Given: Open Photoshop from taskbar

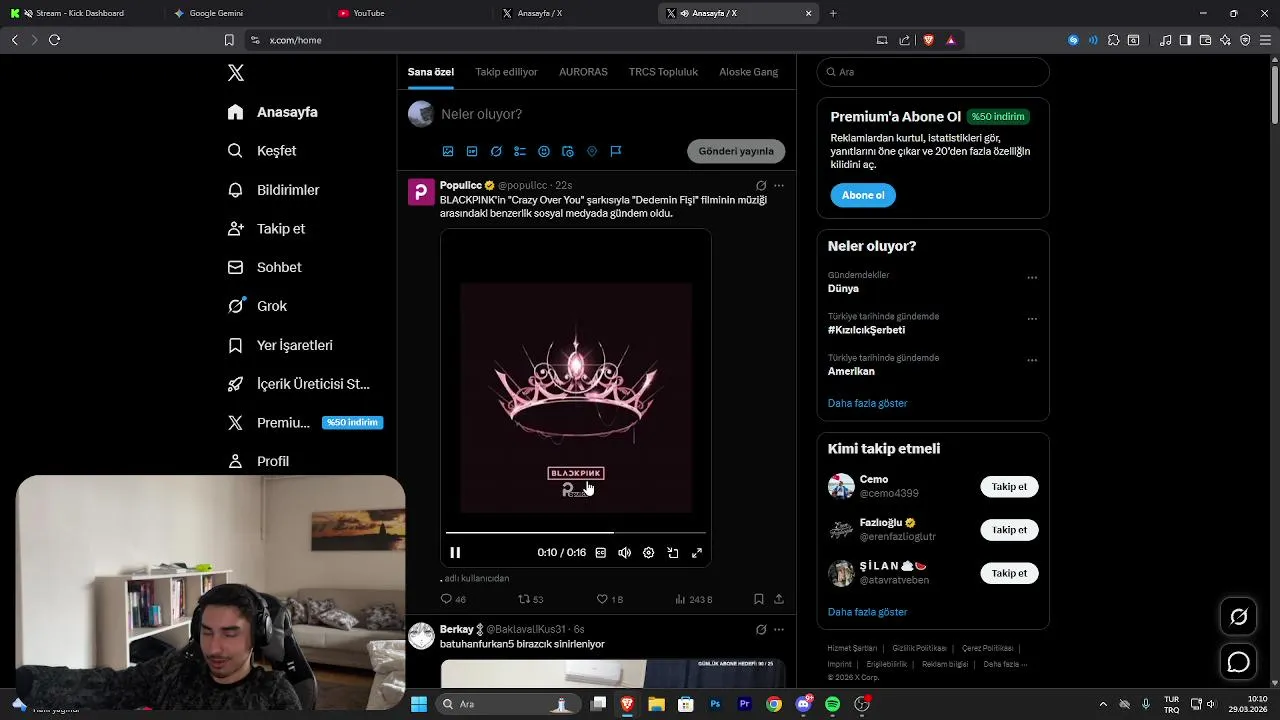Looking at the screenshot, I should point(715,704).
